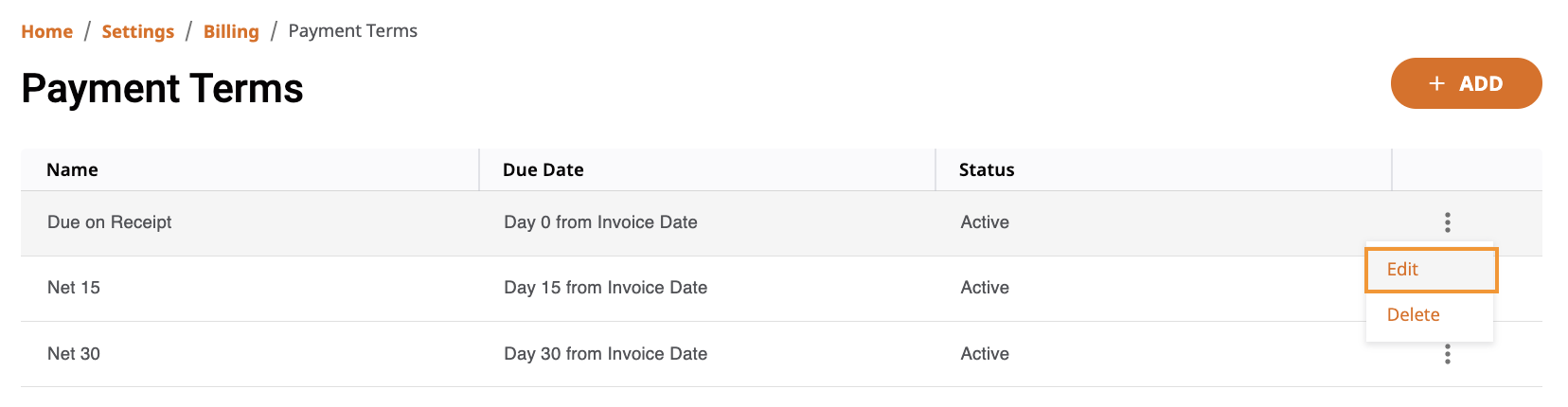Navigate to the Settings breadcrumb
1568x407 pixels.
pos(138,31)
